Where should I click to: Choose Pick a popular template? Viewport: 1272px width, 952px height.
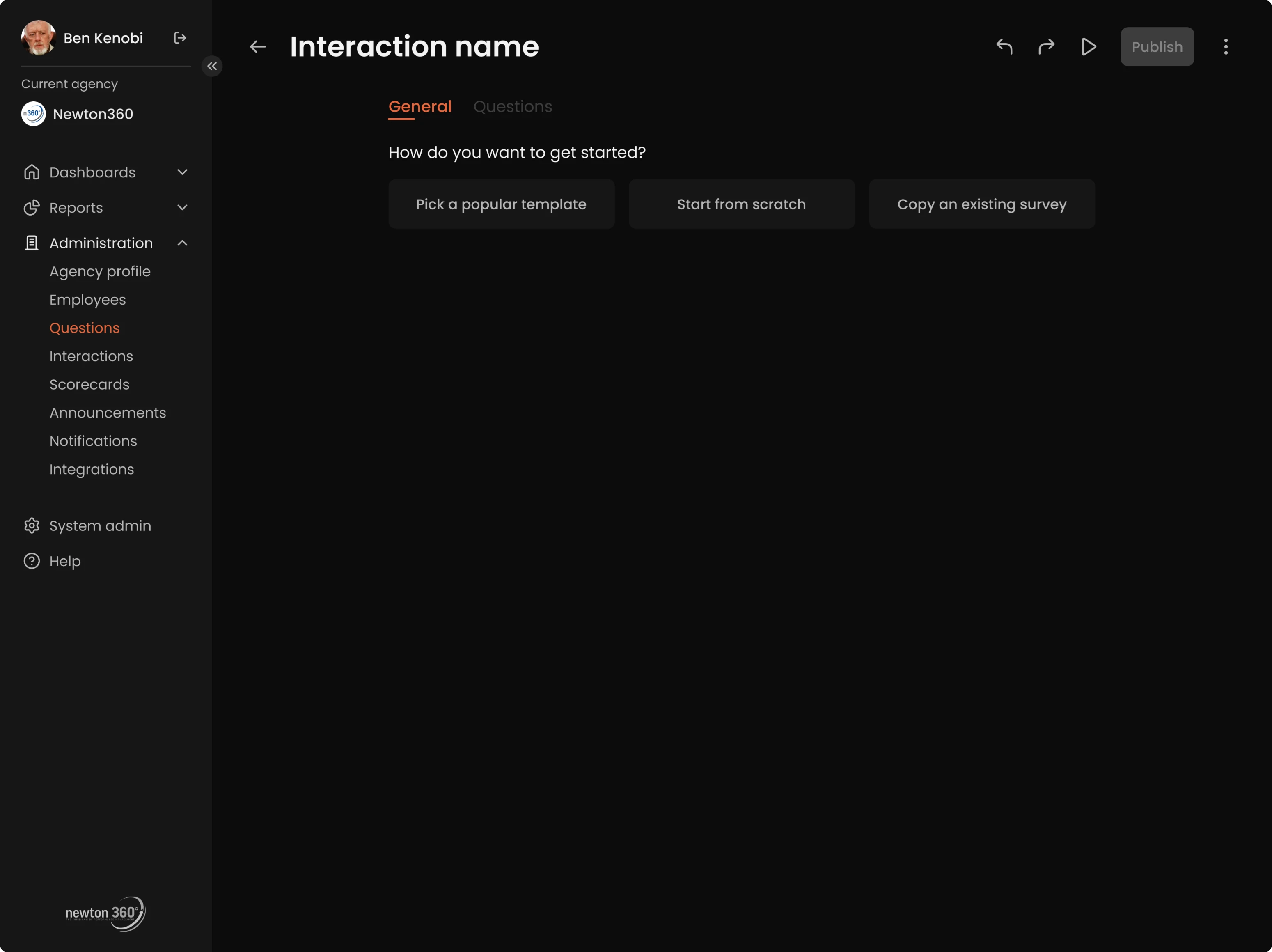[x=501, y=204]
